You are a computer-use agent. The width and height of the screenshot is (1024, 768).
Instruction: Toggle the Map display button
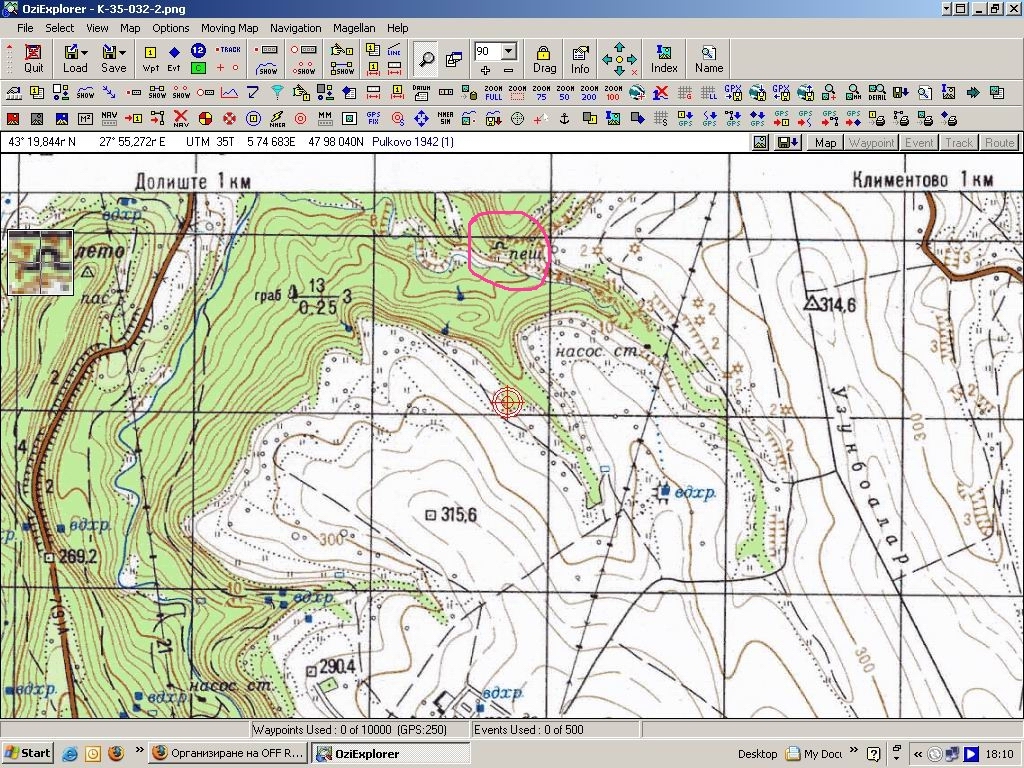point(825,142)
